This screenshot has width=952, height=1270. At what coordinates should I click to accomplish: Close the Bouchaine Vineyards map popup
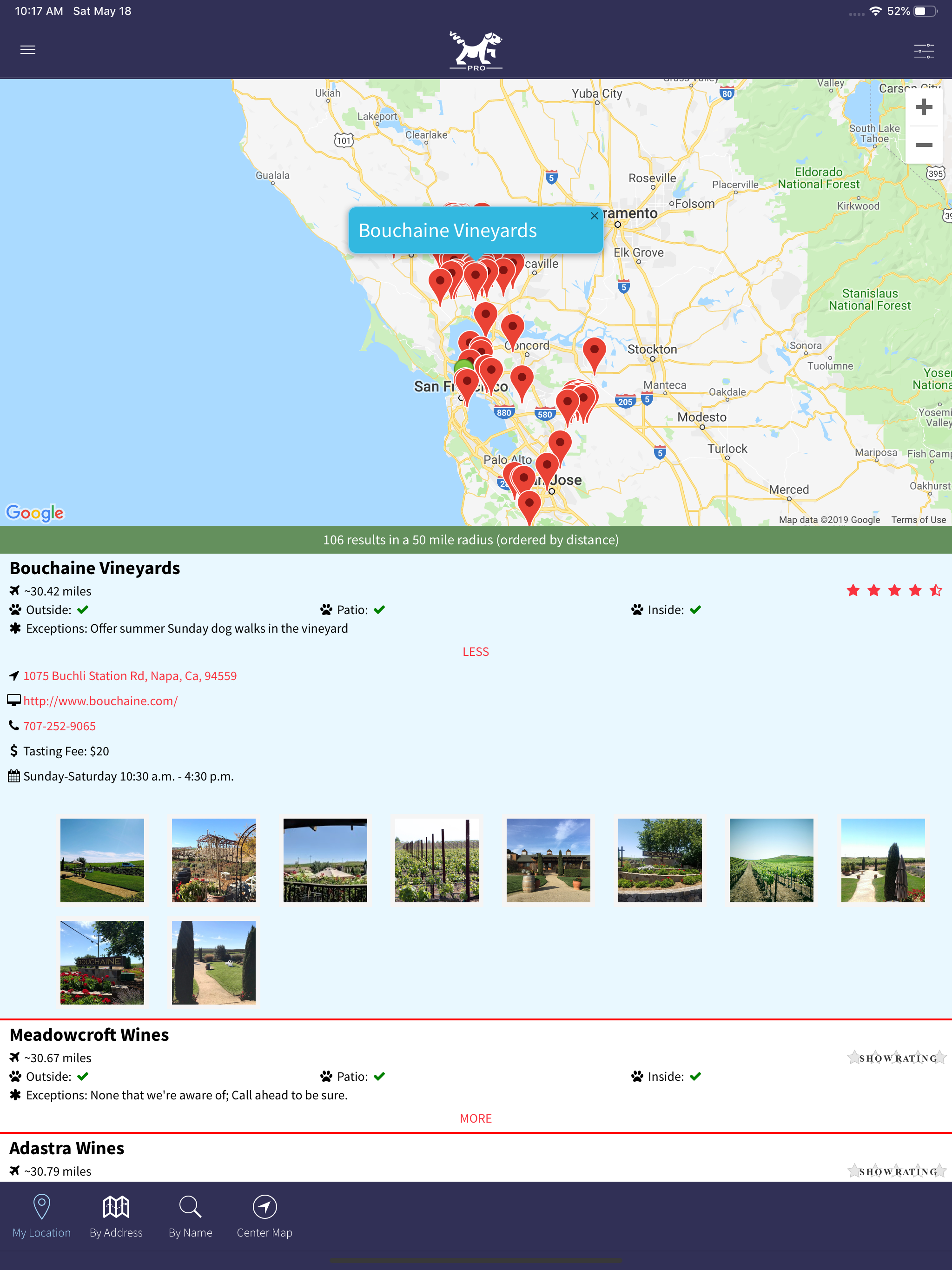pyautogui.click(x=594, y=216)
